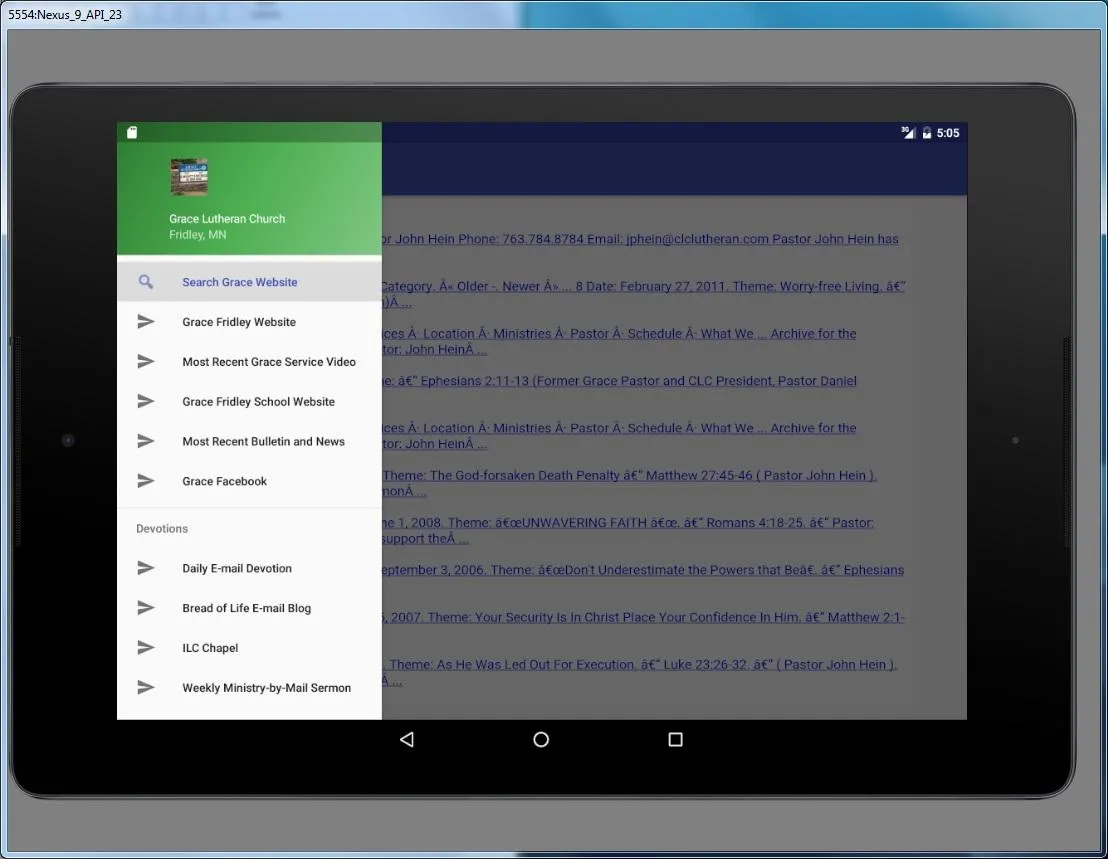Tap the Android back navigation button
This screenshot has width=1108, height=859.
coord(407,740)
